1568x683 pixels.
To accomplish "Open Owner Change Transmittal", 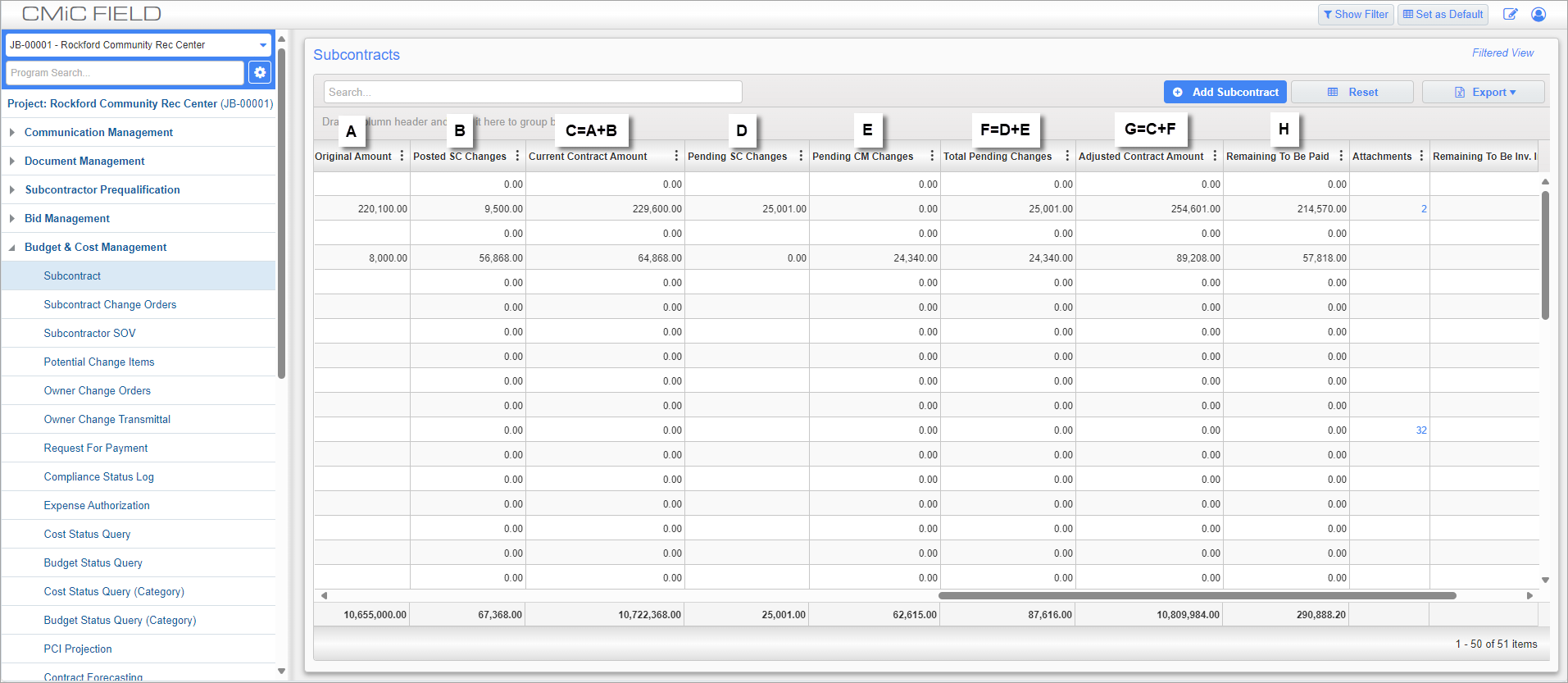I will 107,419.
